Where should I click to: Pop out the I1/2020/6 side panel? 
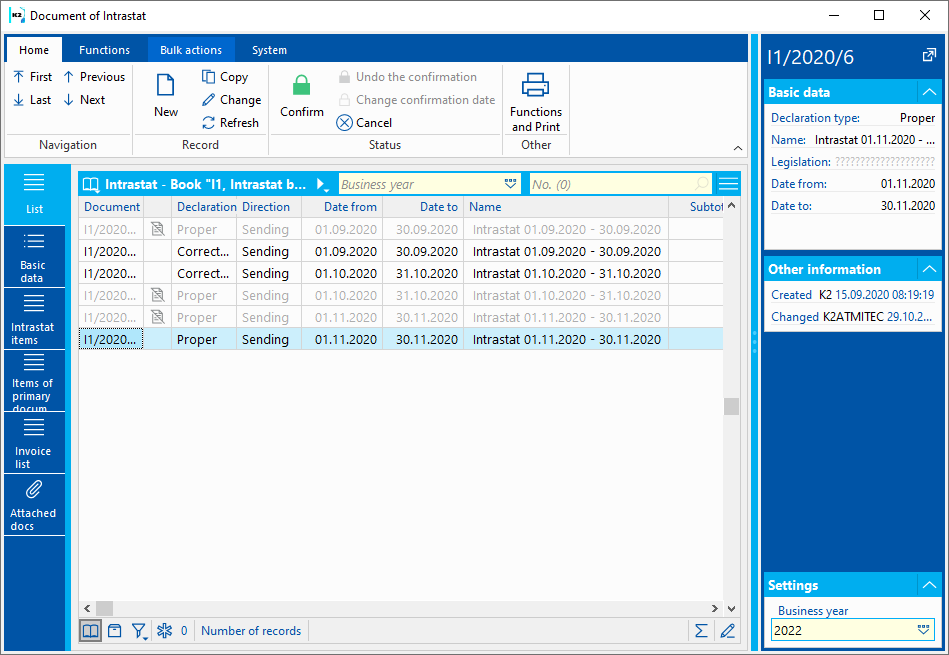click(x=929, y=56)
